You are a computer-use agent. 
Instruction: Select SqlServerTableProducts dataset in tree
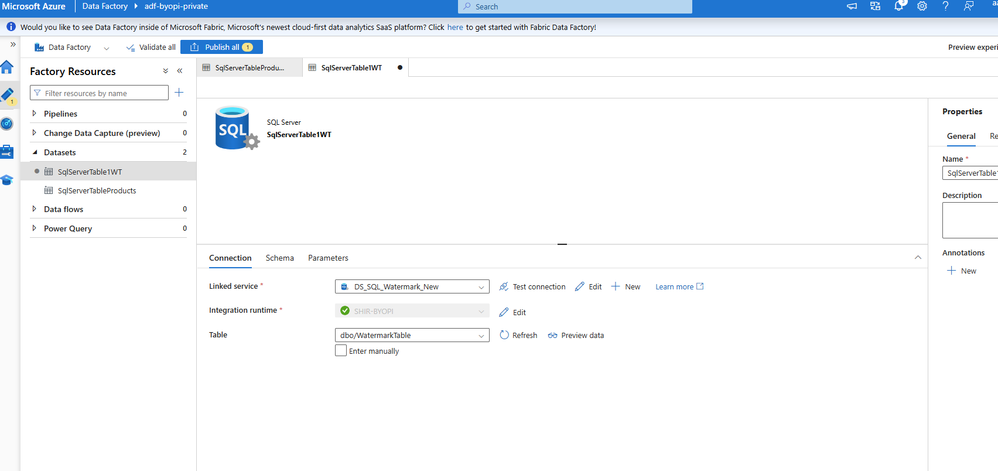pyautogui.click(x=108, y=190)
